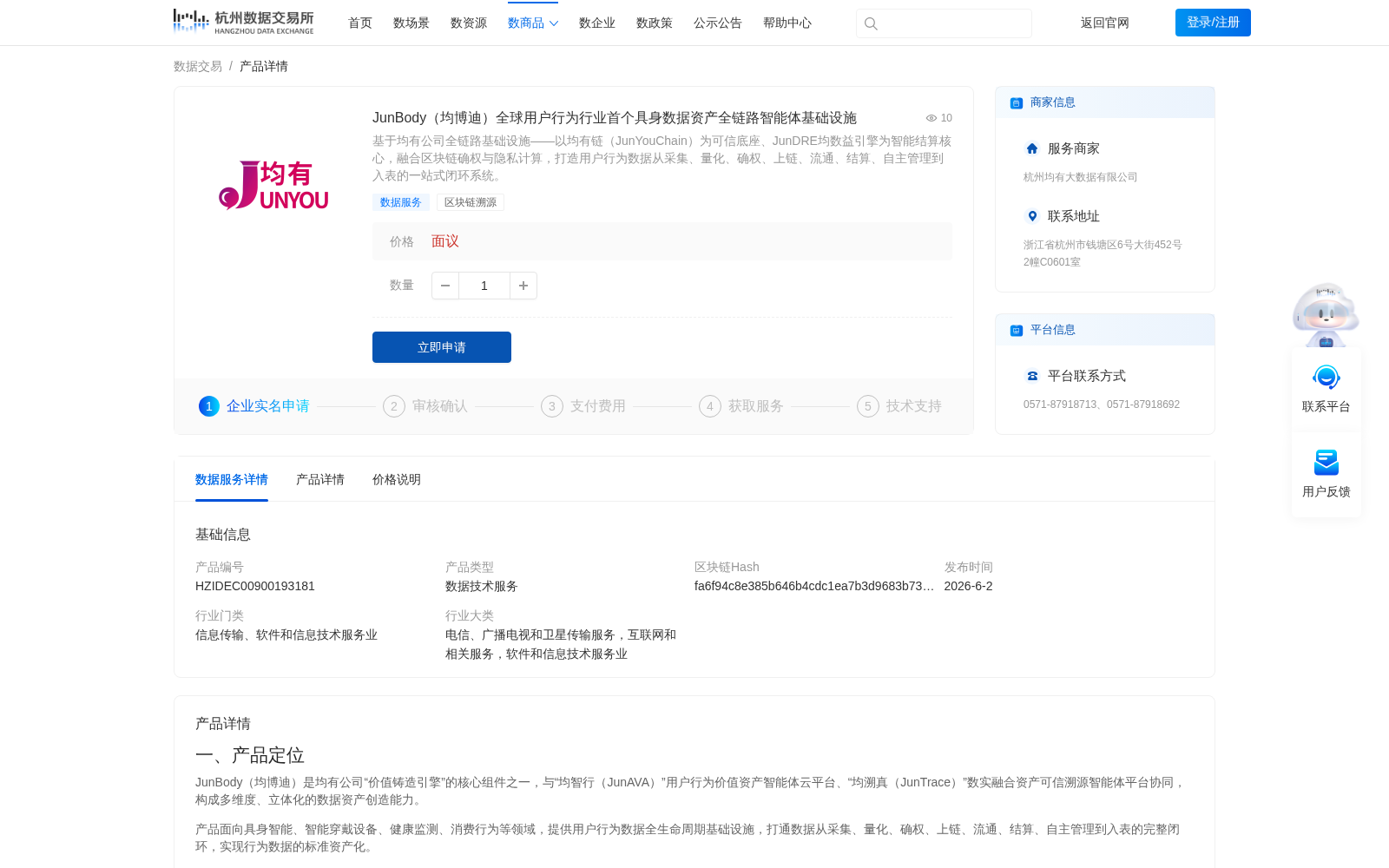This screenshot has height=868, width=1389.
Task: Click the 联系地址 location pin icon
Action: pos(1032,216)
